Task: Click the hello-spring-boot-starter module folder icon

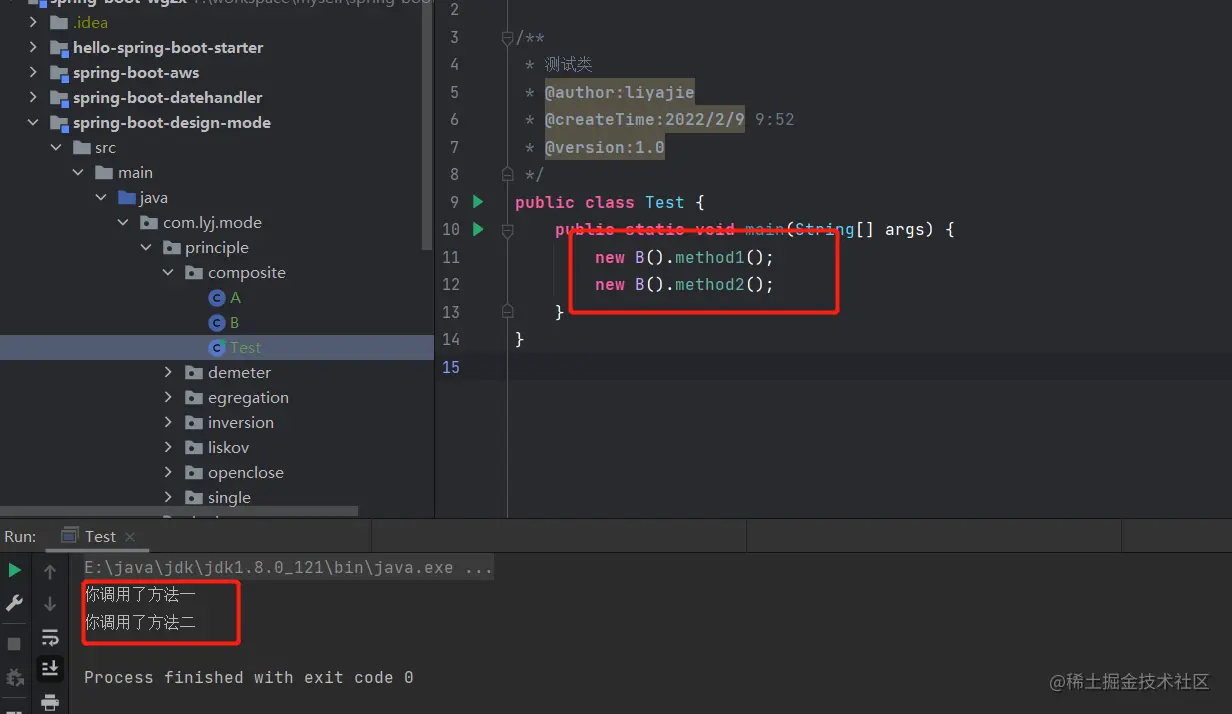Action: (59, 48)
